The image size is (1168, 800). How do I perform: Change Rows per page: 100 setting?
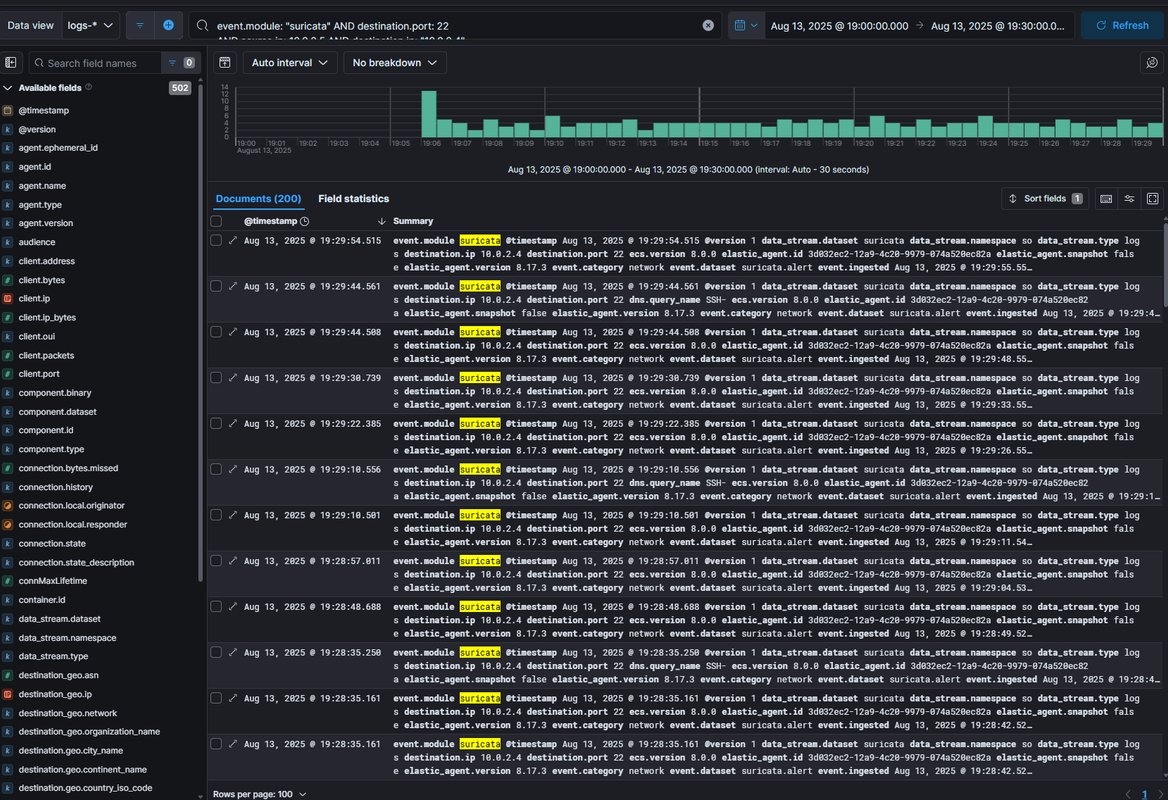point(259,794)
